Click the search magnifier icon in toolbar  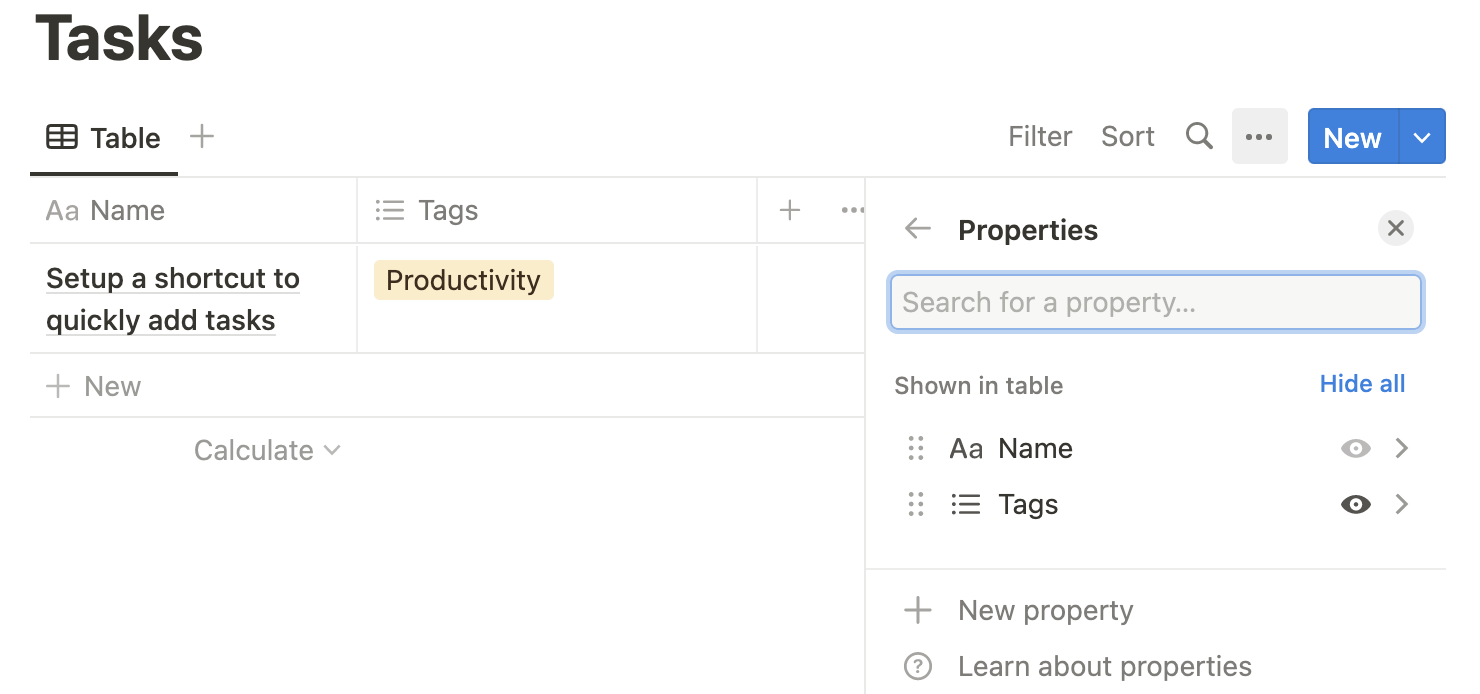[x=1199, y=136]
